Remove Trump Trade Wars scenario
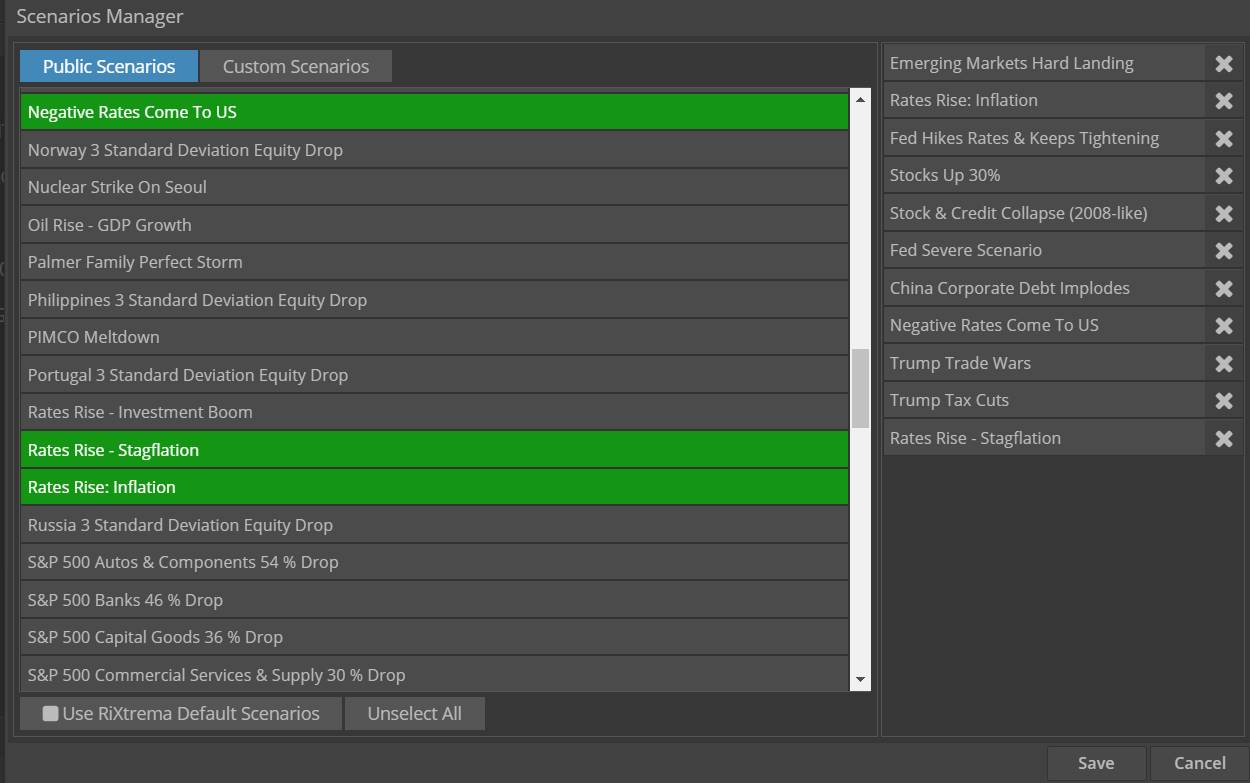 click(x=1223, y=364)
